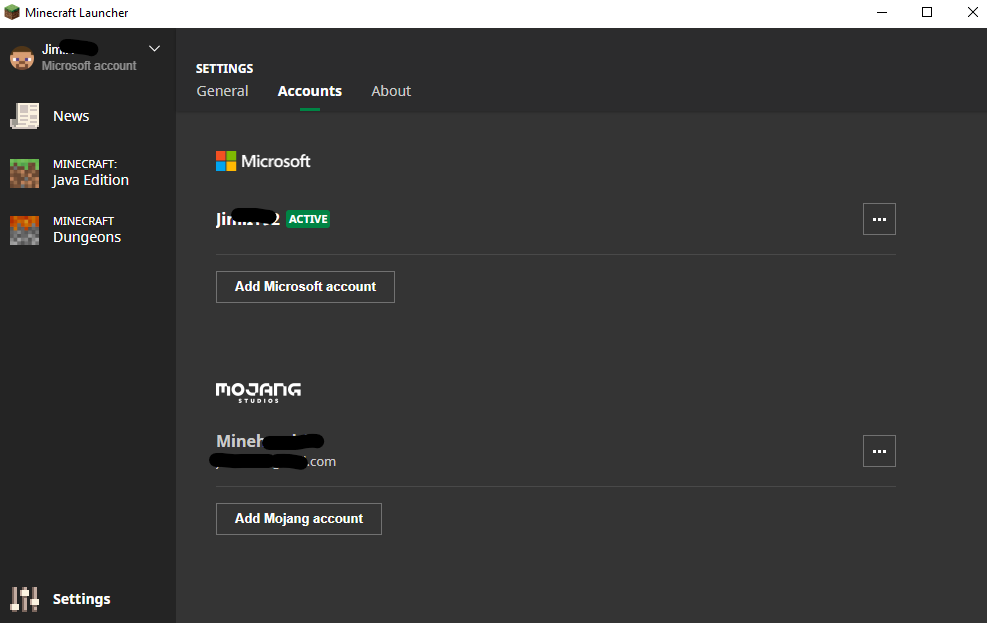
Task: Click Add Mojang account button
Action: (299, 519)
